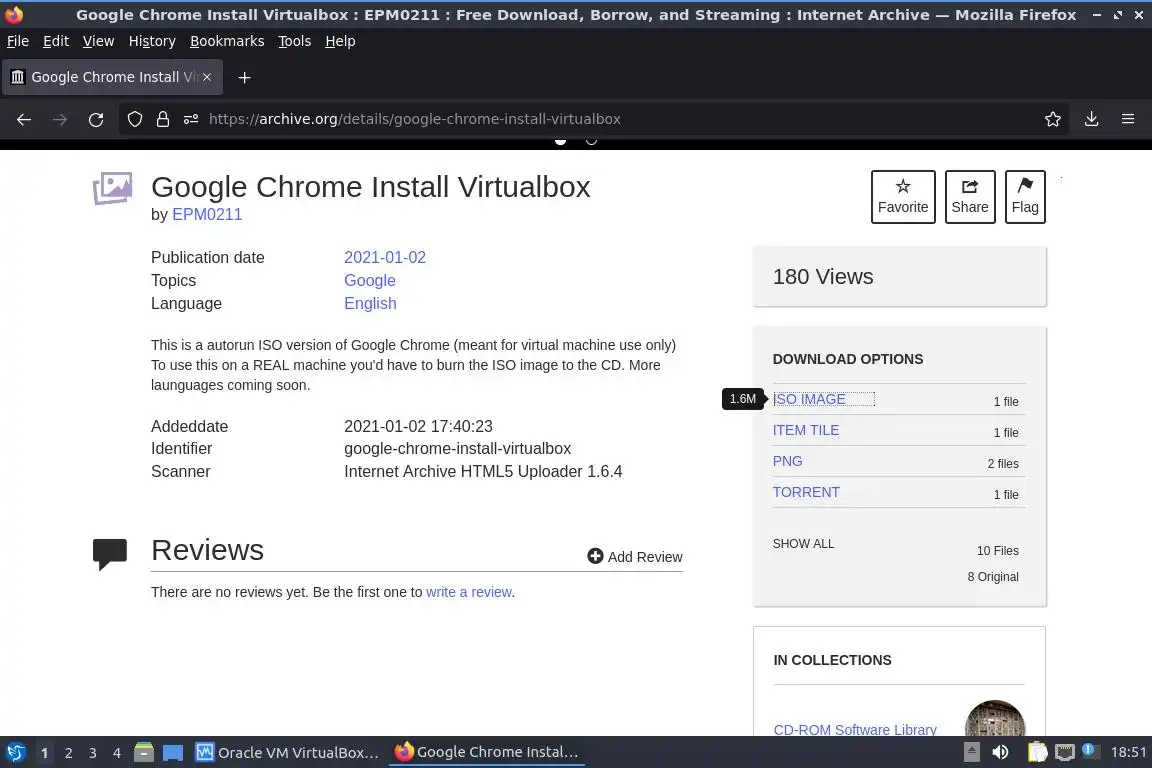Open the Firefox downloads panel
1152x768 pixels.
(x=1092, y=119)
